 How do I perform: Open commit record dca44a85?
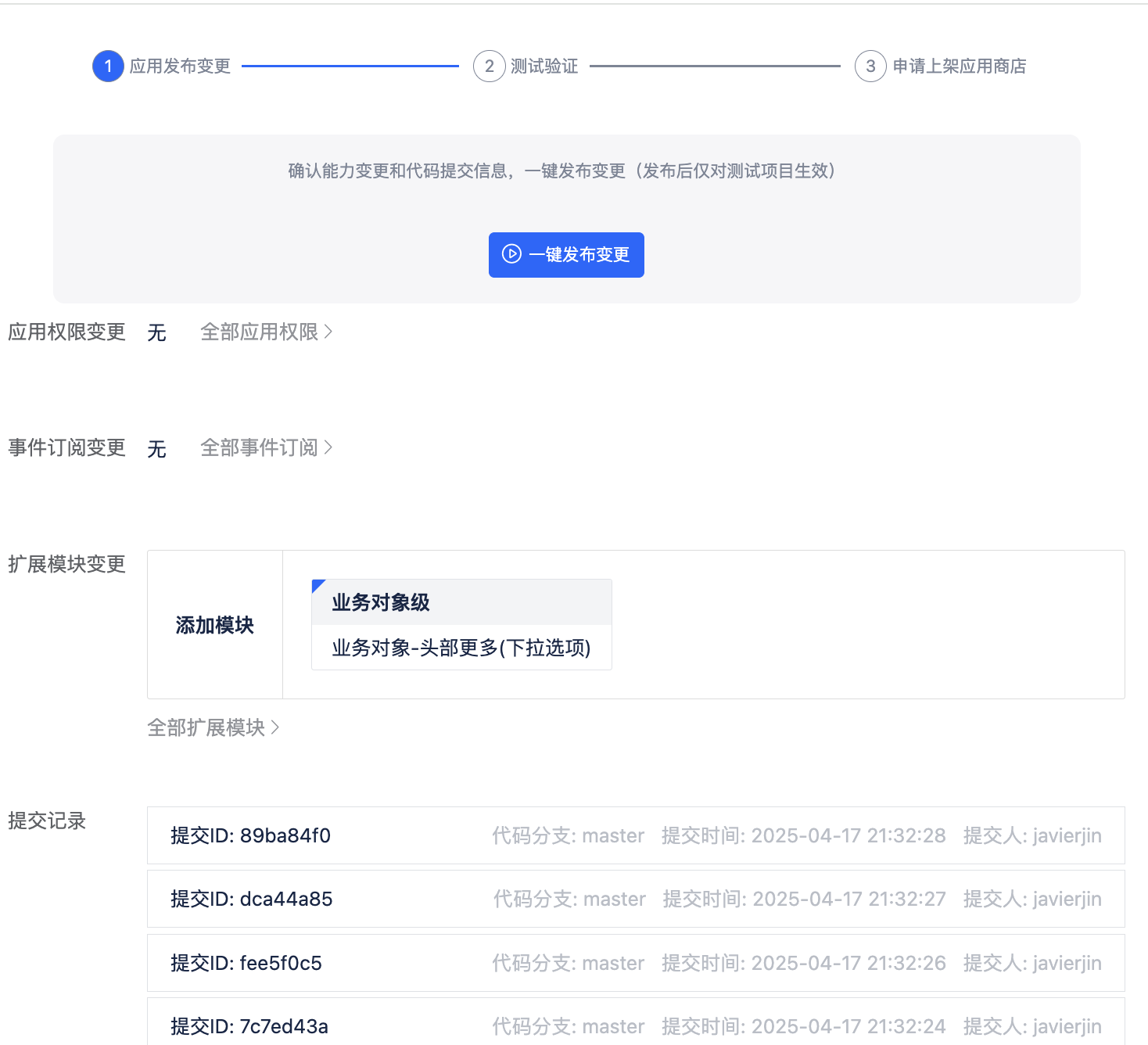[635, 899]
